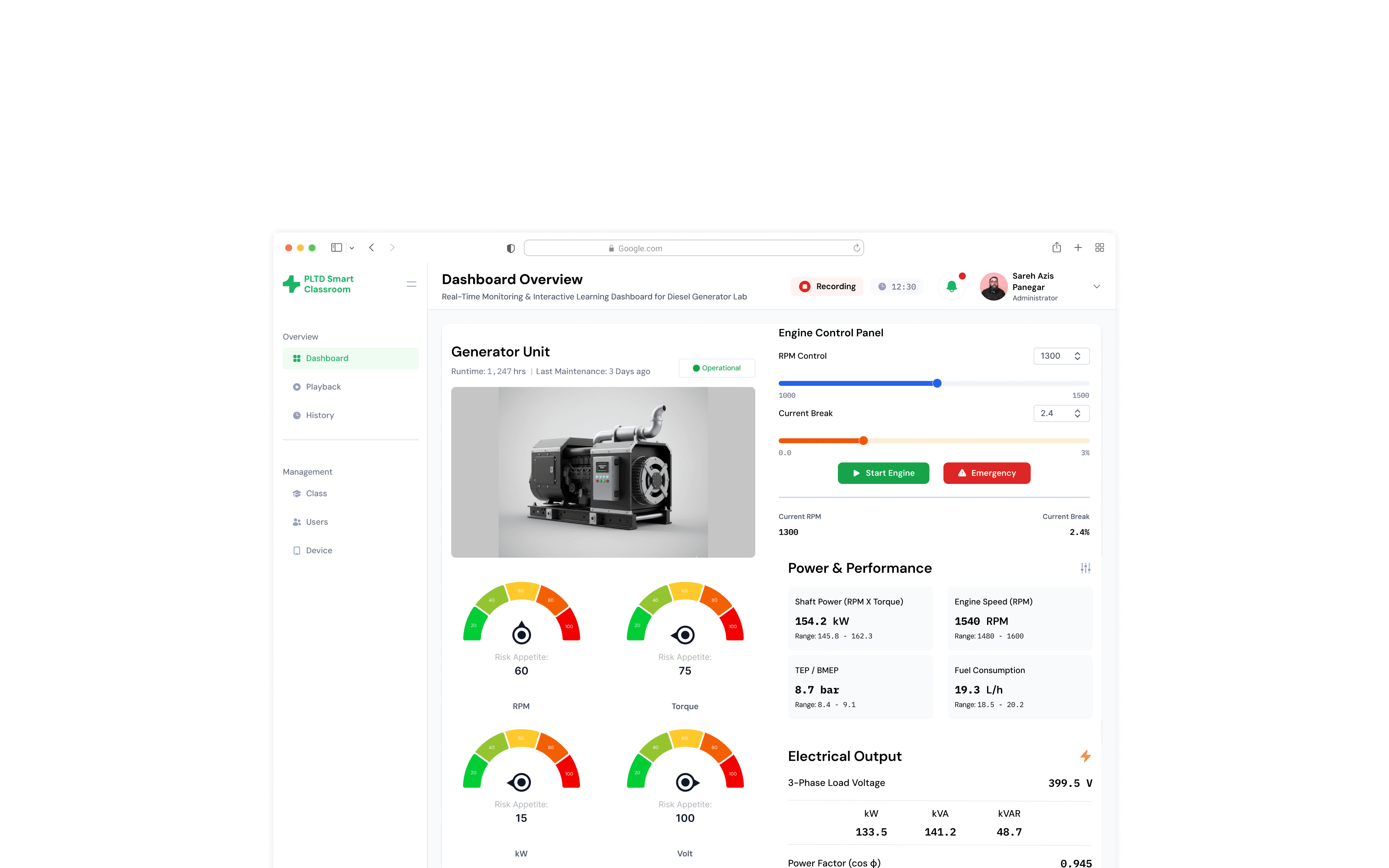Click the Operational status badge

pos(717,368)
